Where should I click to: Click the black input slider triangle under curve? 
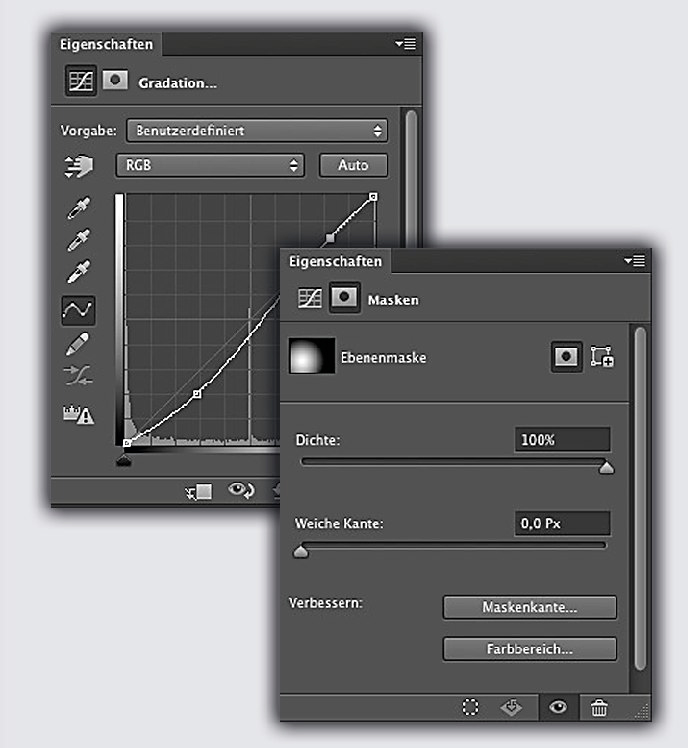coord(124,460)
